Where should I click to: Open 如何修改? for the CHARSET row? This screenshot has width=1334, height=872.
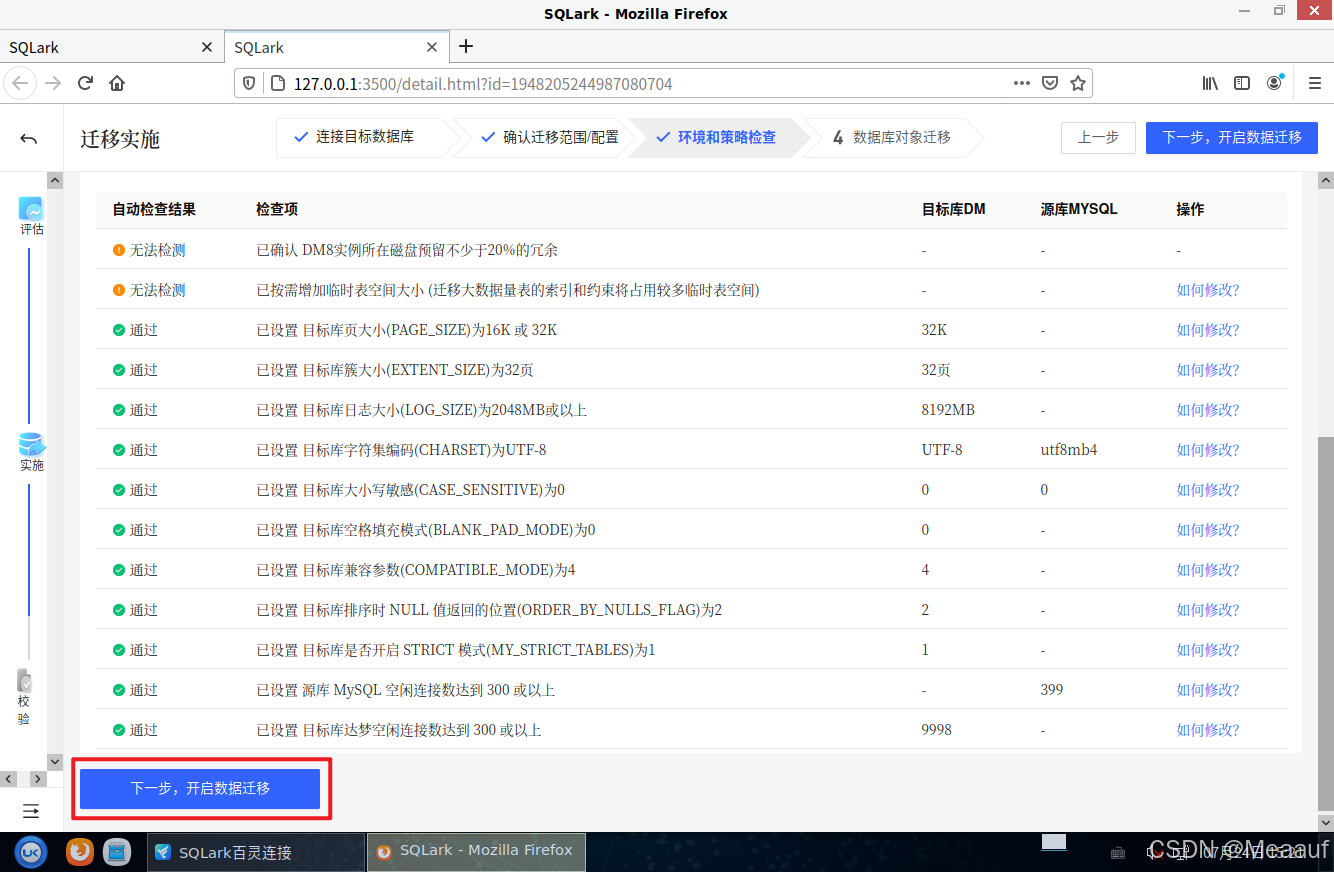pyautogui.click(x=1208, y=450)
